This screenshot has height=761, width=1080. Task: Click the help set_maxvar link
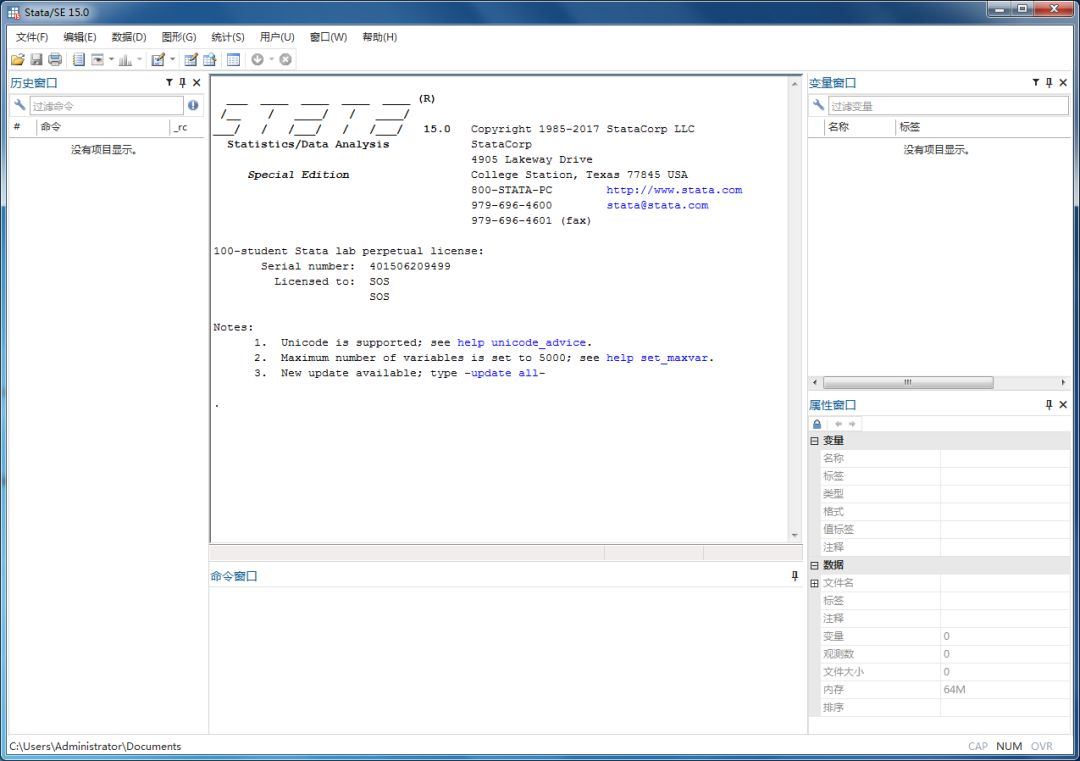(x=658, y=357)
